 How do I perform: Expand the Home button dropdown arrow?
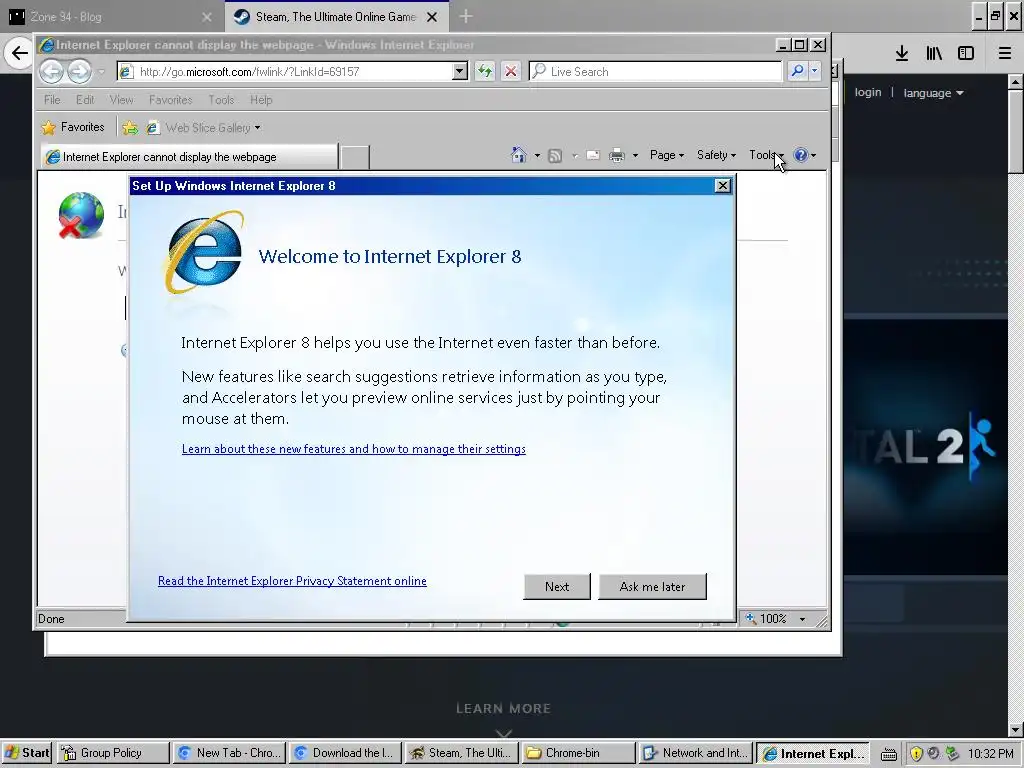[537, 155]
